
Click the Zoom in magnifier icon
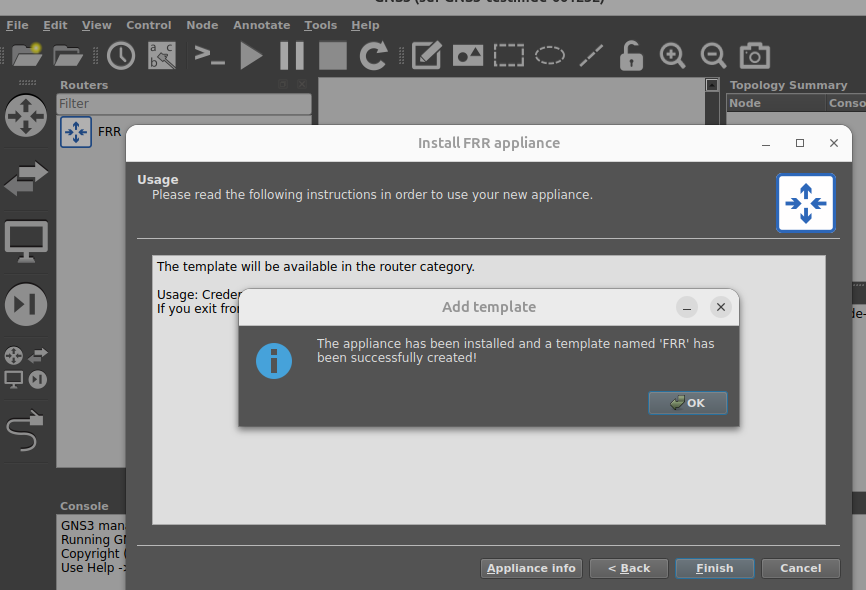pyautogui.click(x=672, y=55)
